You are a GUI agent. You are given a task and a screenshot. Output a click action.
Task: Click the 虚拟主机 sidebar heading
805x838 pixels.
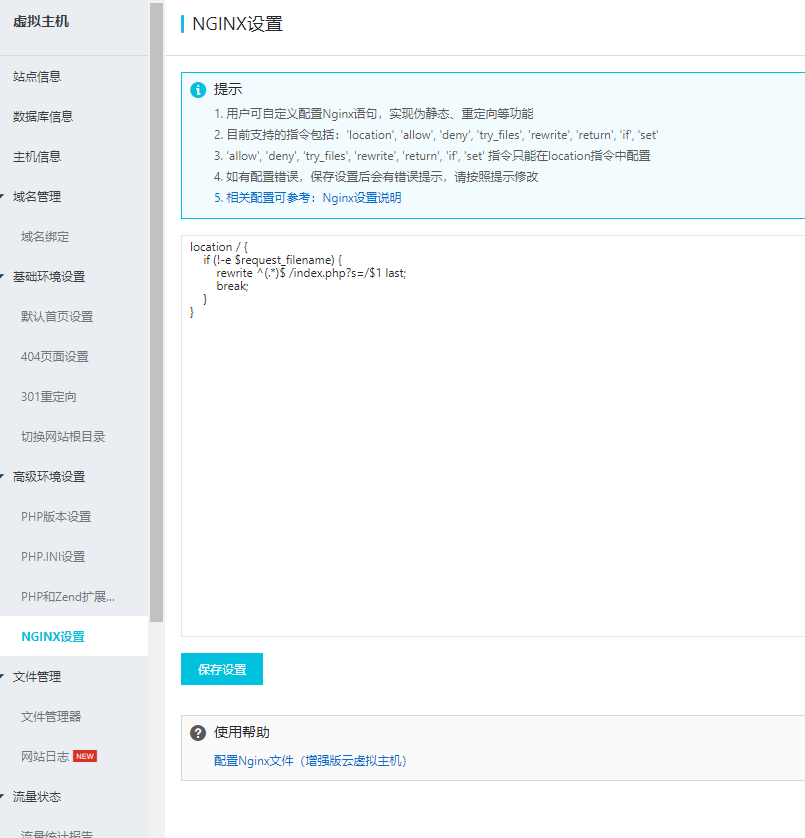[41, 21]
